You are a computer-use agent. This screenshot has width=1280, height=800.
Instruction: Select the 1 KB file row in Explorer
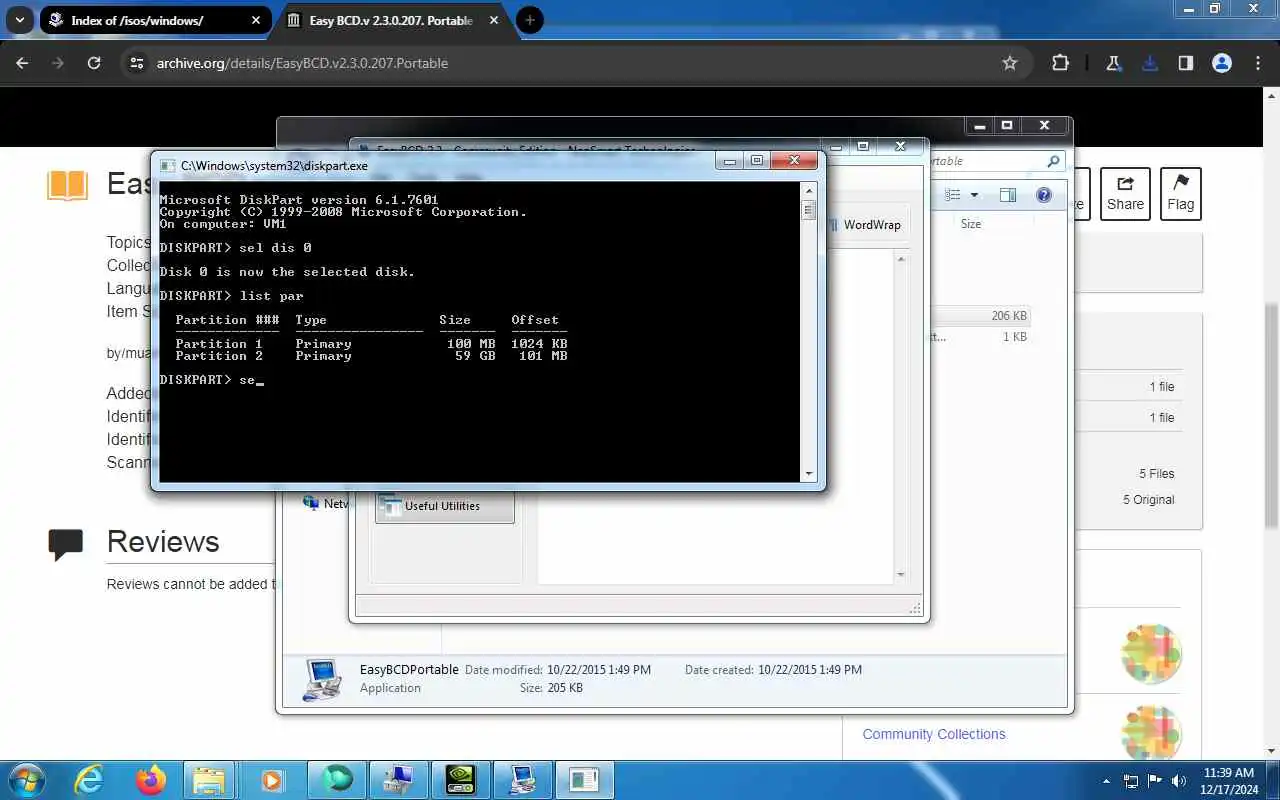[980, 337]
